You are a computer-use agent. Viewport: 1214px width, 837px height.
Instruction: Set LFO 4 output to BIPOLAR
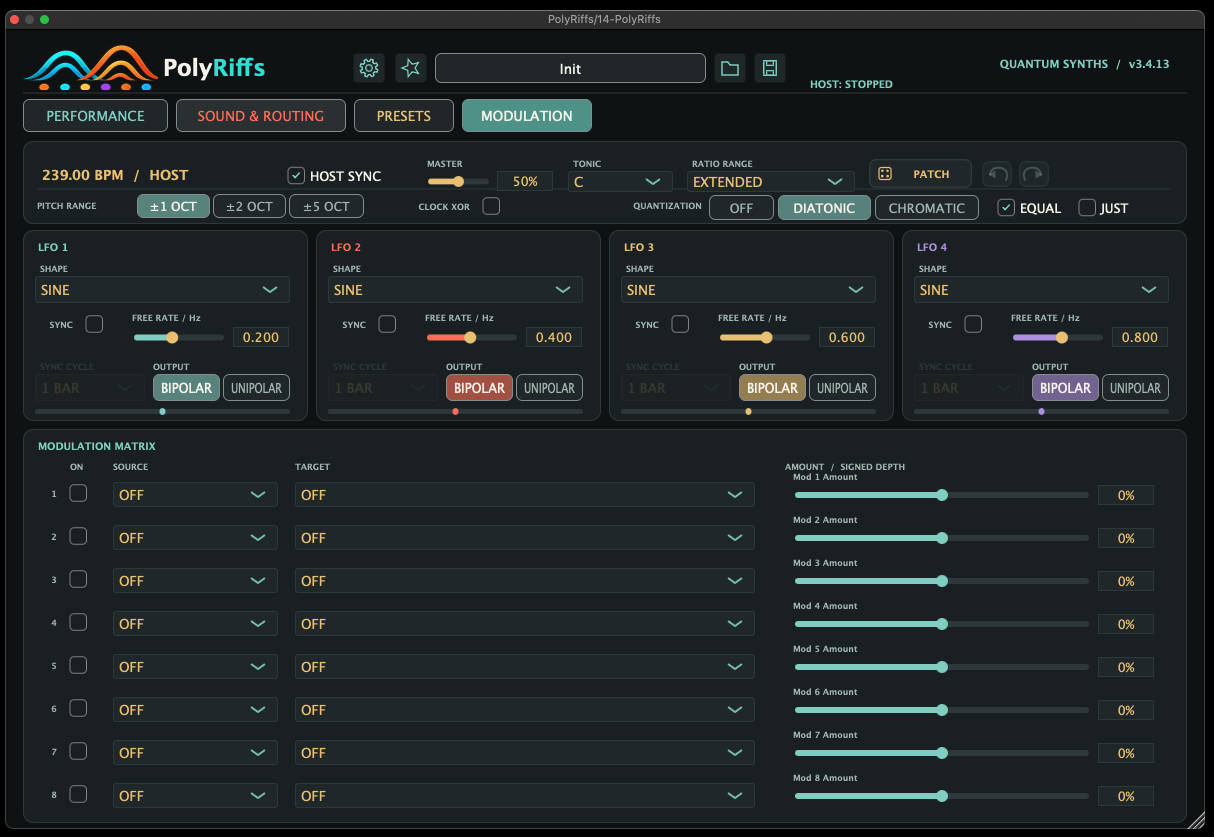pyautogui.click(x=1066, y=388)
